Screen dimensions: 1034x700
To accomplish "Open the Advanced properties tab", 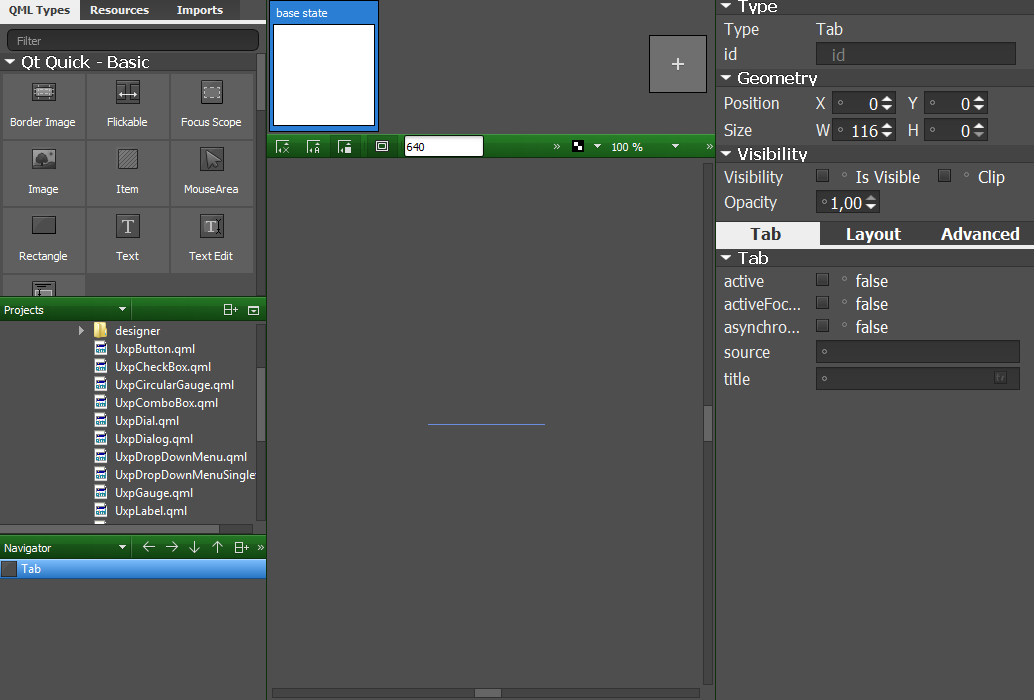I will click(979, 234).
